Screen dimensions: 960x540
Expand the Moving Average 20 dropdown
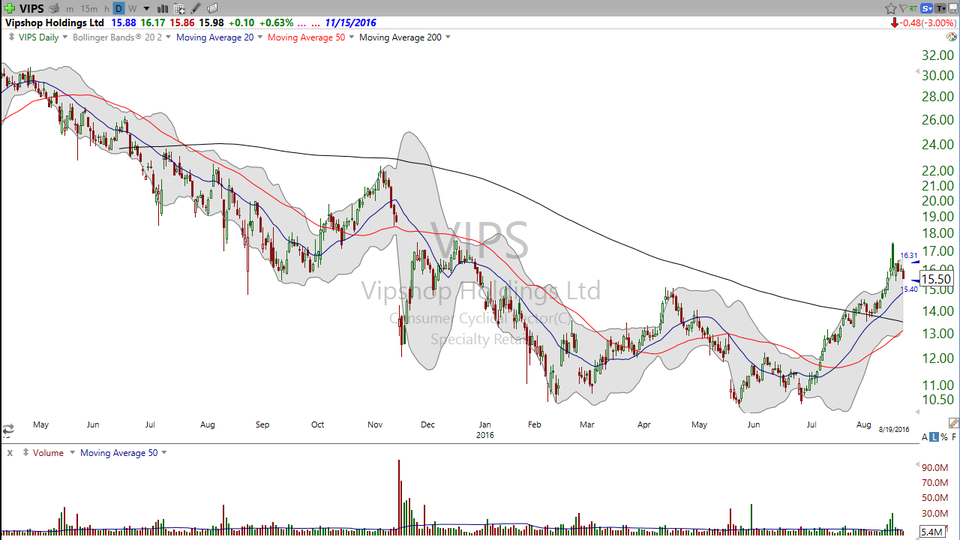coord(260,37)
